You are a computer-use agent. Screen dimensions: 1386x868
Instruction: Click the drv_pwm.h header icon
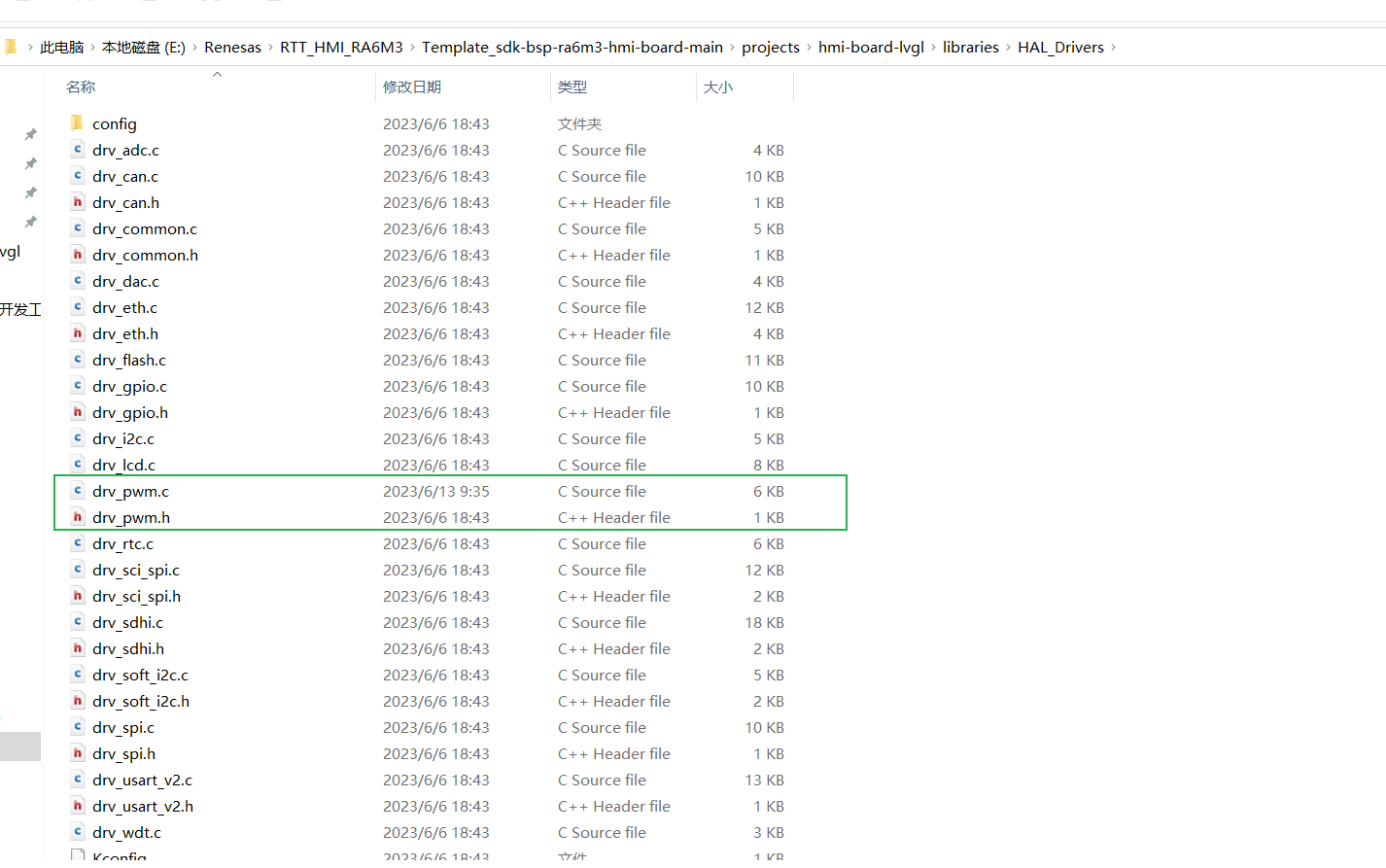(x=78, y=516)
